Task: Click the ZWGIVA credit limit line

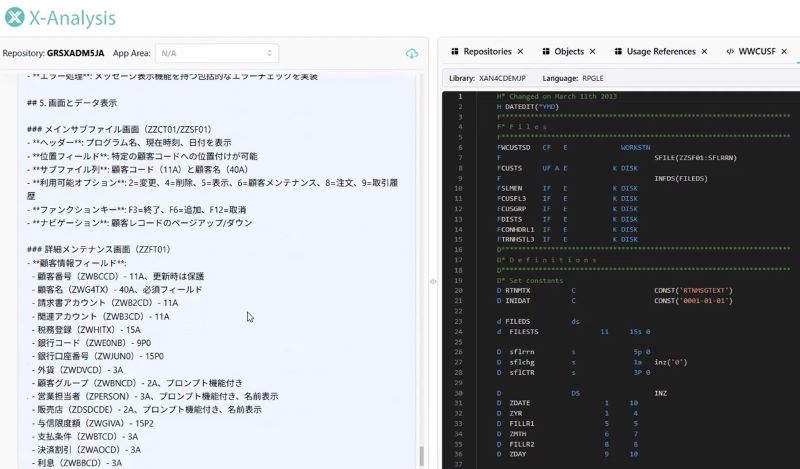Action: pyautogui.click(x=92, y=423)
